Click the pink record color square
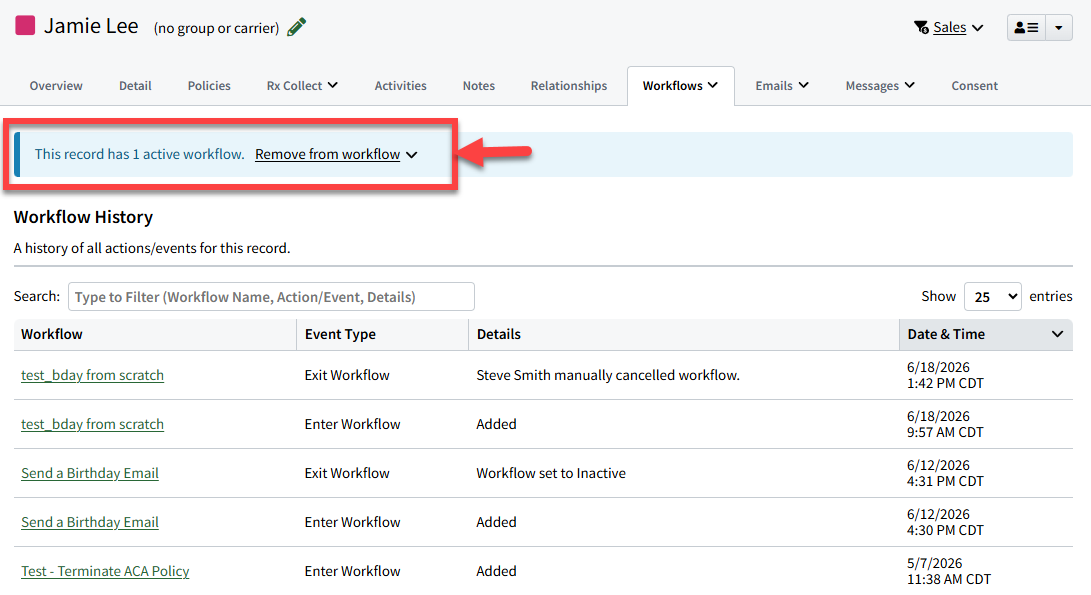1091x595 pixels. click(25, 26)
